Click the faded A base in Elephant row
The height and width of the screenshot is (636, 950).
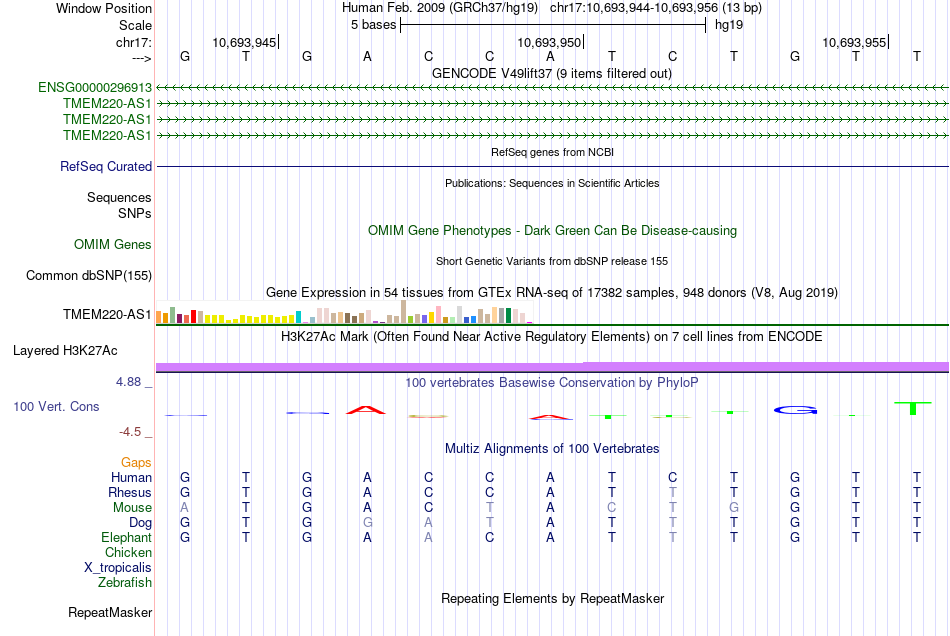pos(428,537)
